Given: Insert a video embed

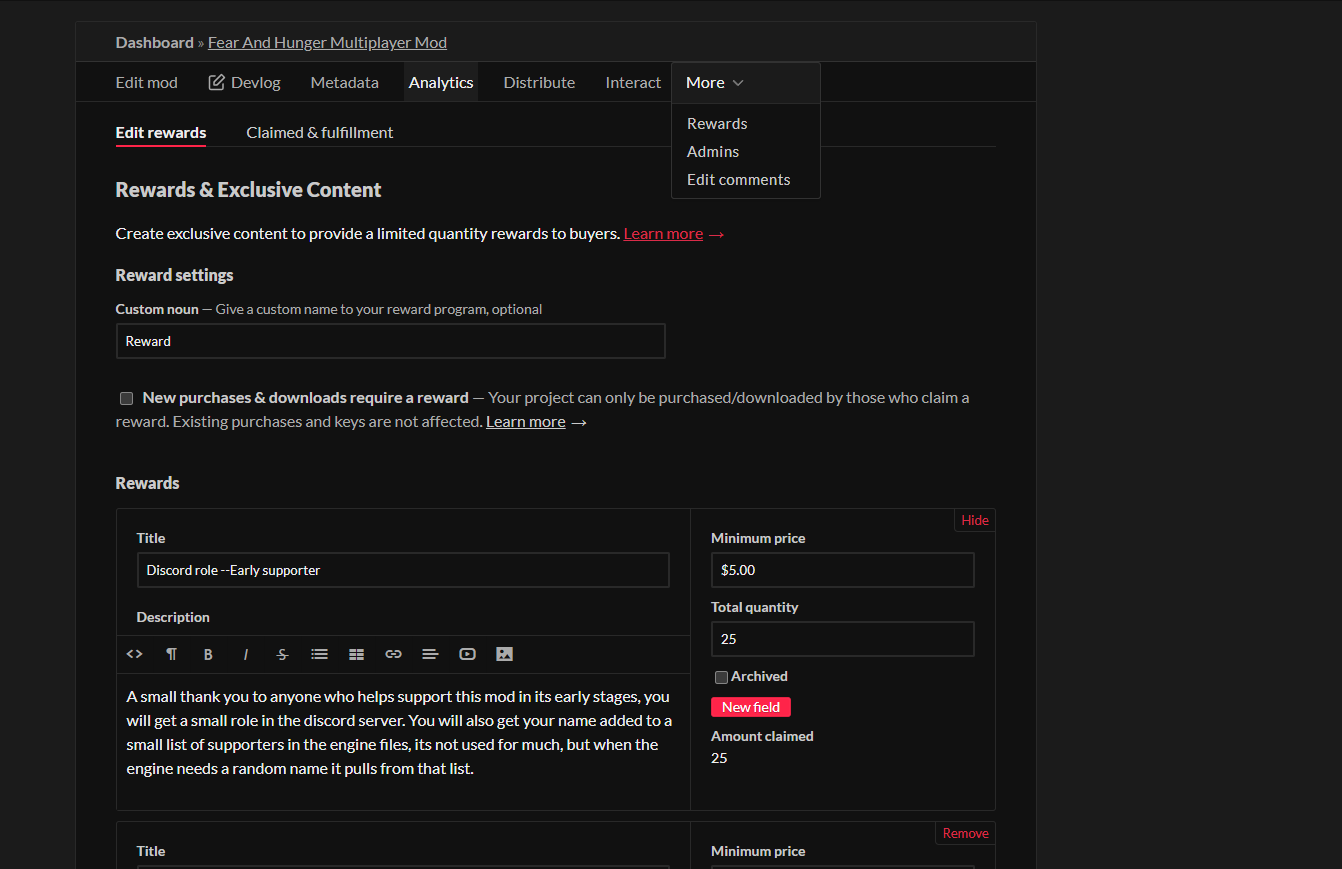Looking at the screenshot, I should coord(467,654).
